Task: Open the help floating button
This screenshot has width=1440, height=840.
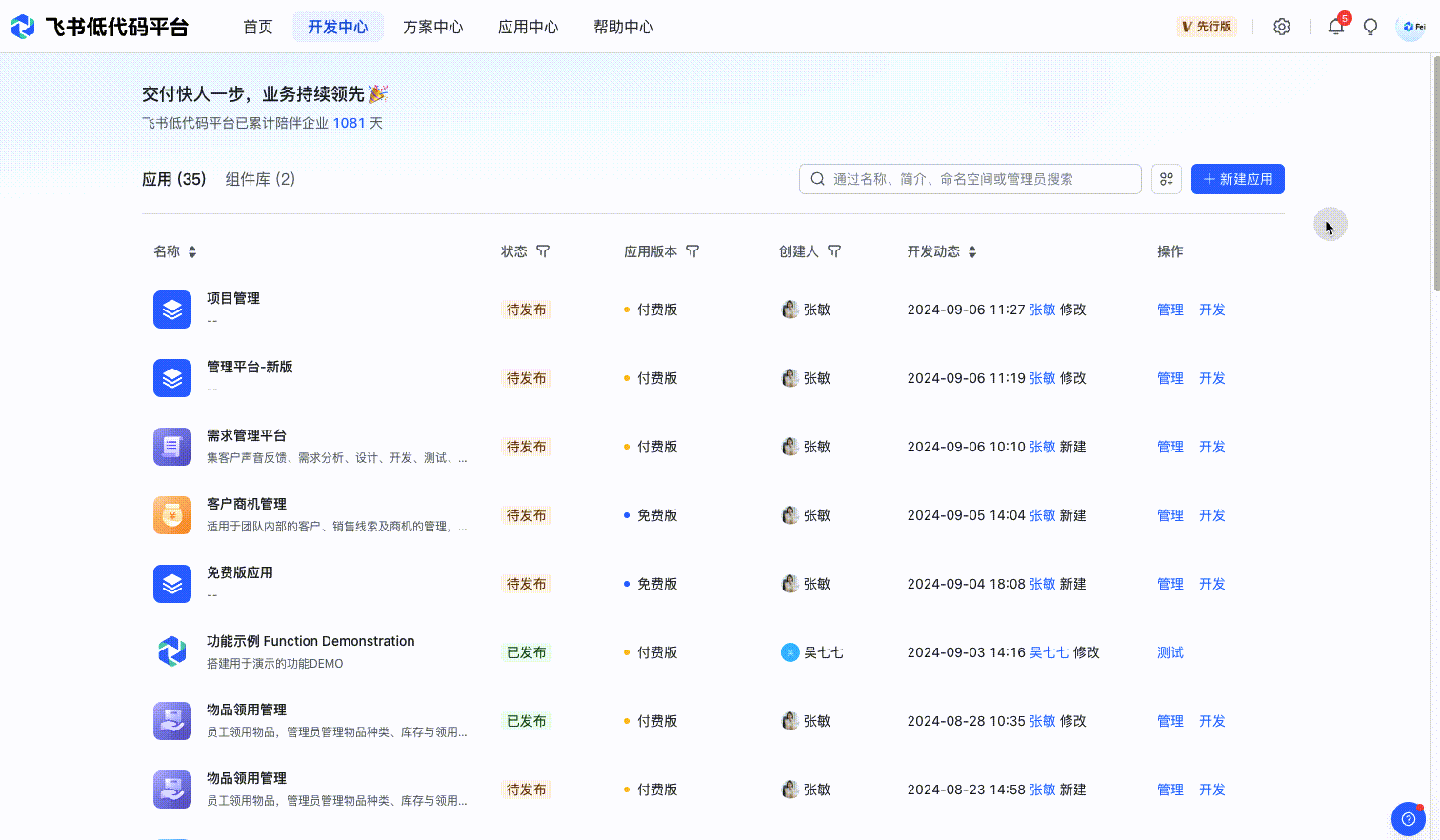Action: (1408, 818)
